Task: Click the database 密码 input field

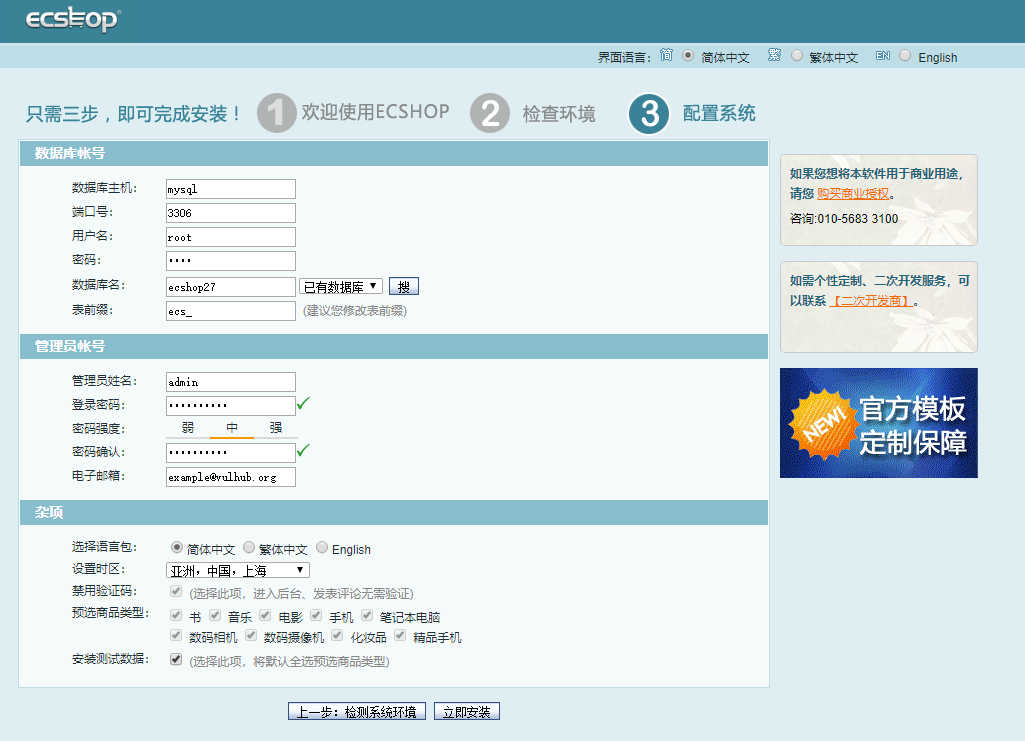Action: (231, 261)
